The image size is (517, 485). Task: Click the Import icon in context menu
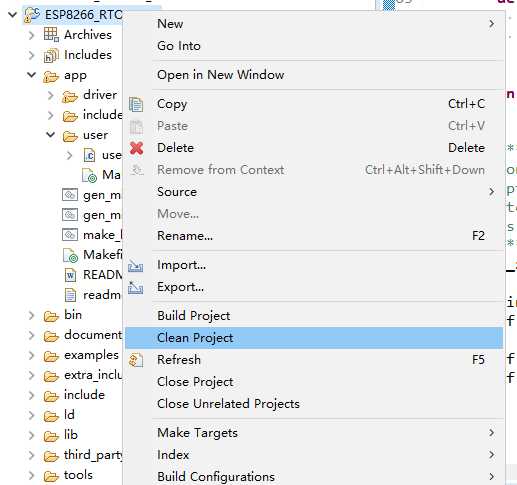[x=136, y=265]
